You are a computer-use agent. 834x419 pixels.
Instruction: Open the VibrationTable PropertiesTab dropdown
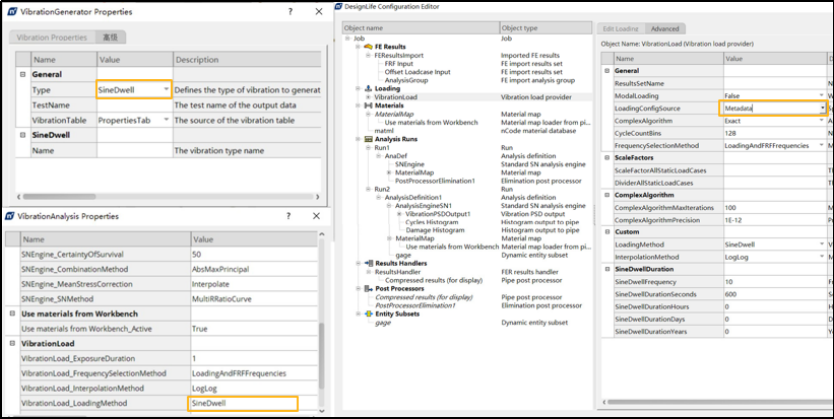point(165,120)
